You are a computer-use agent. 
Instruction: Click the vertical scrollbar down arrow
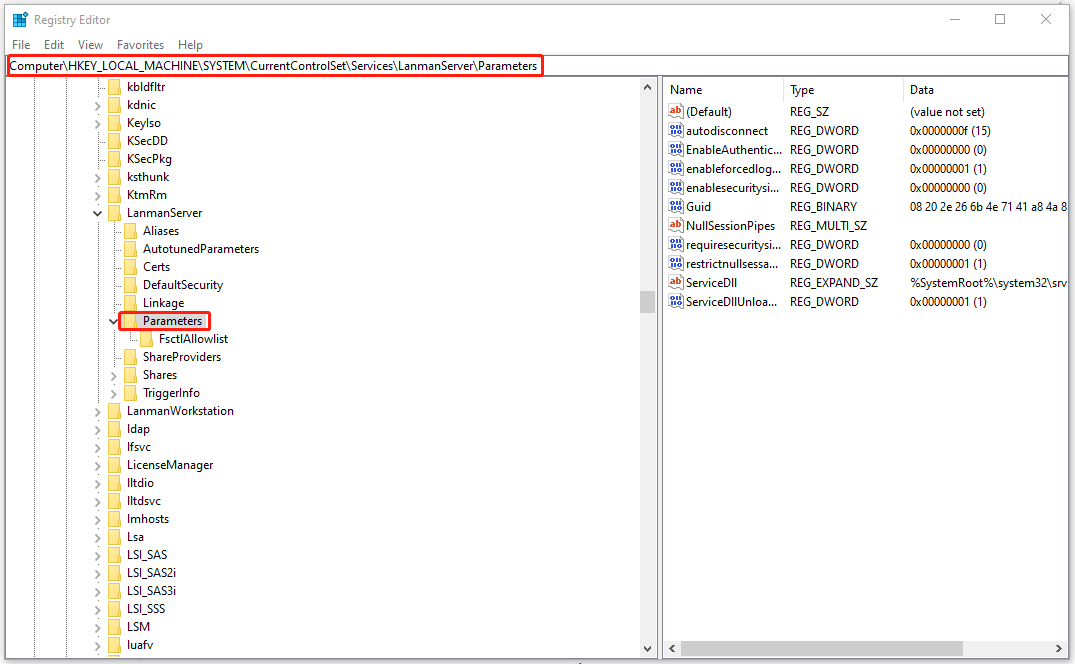click(647, 648)
